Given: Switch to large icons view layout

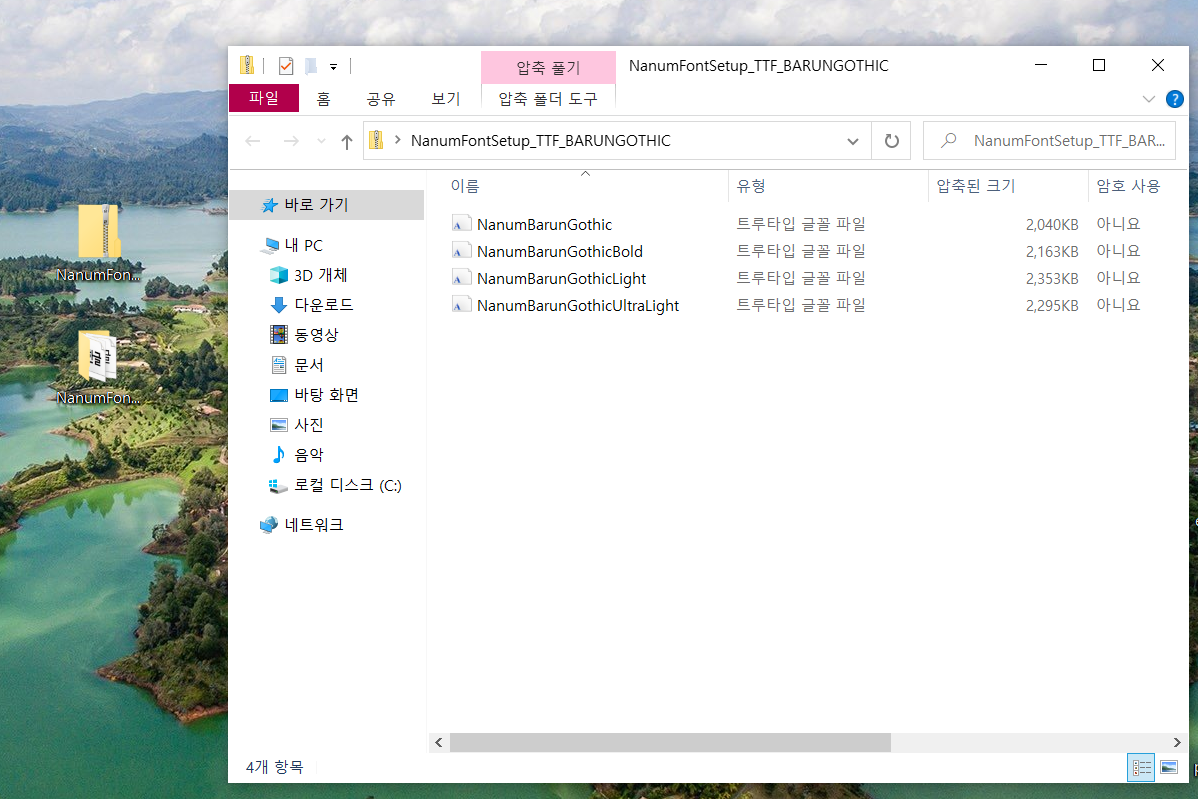Looking at the screenshot, I should [1169, 768].
